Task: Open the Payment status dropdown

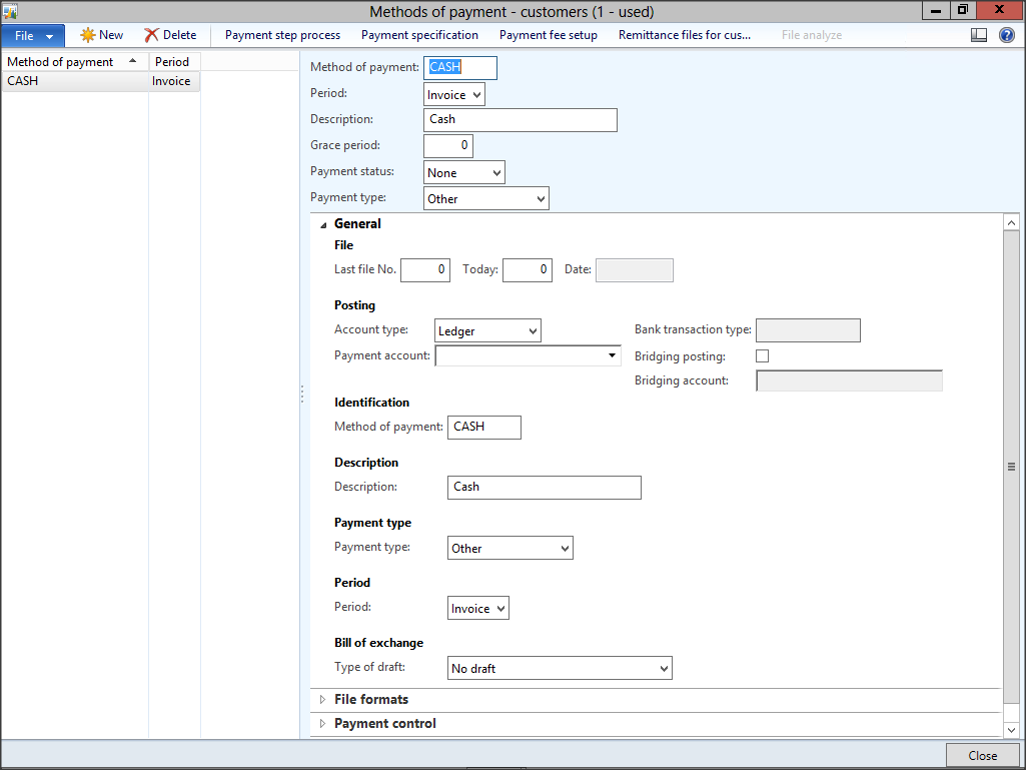Action: point(496,173)
